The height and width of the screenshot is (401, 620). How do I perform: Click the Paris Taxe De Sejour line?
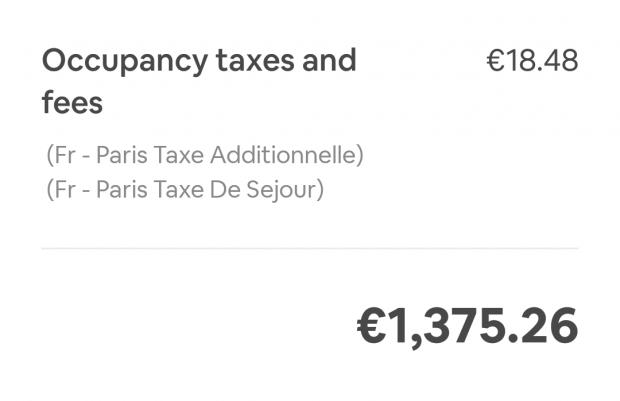click(185, 189)
